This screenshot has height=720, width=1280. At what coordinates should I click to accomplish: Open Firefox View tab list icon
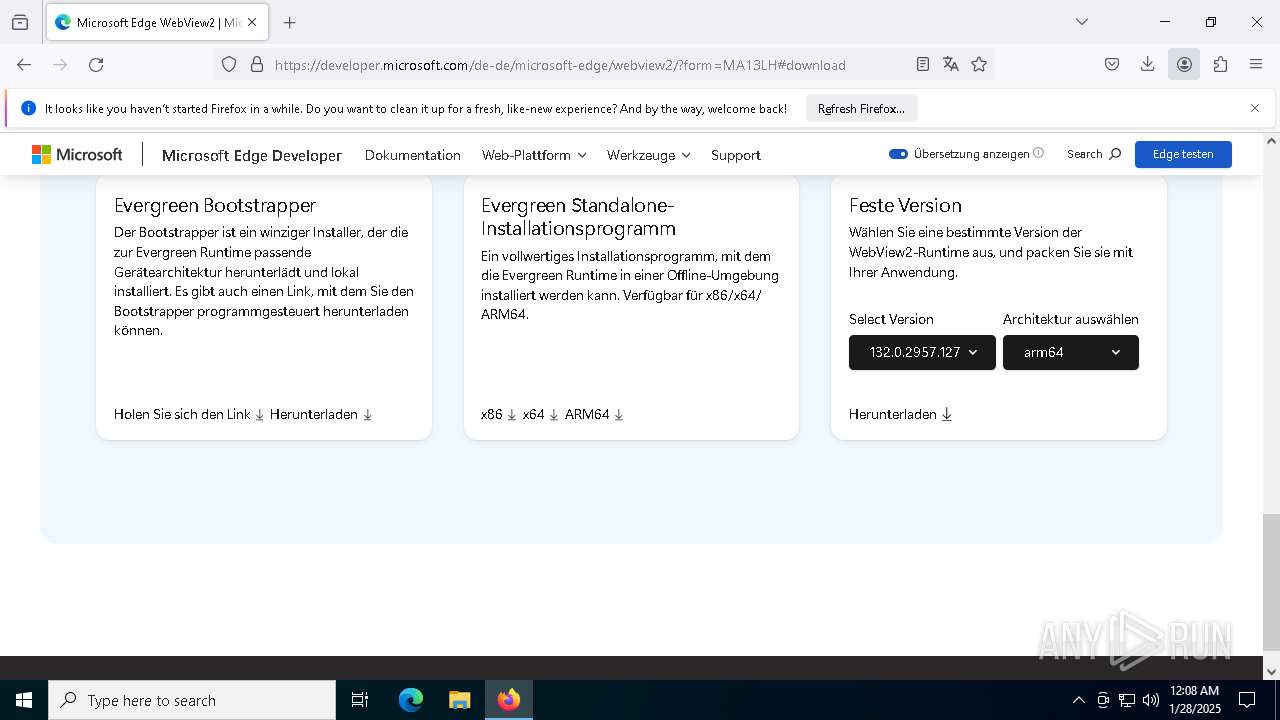pos(20,22)
